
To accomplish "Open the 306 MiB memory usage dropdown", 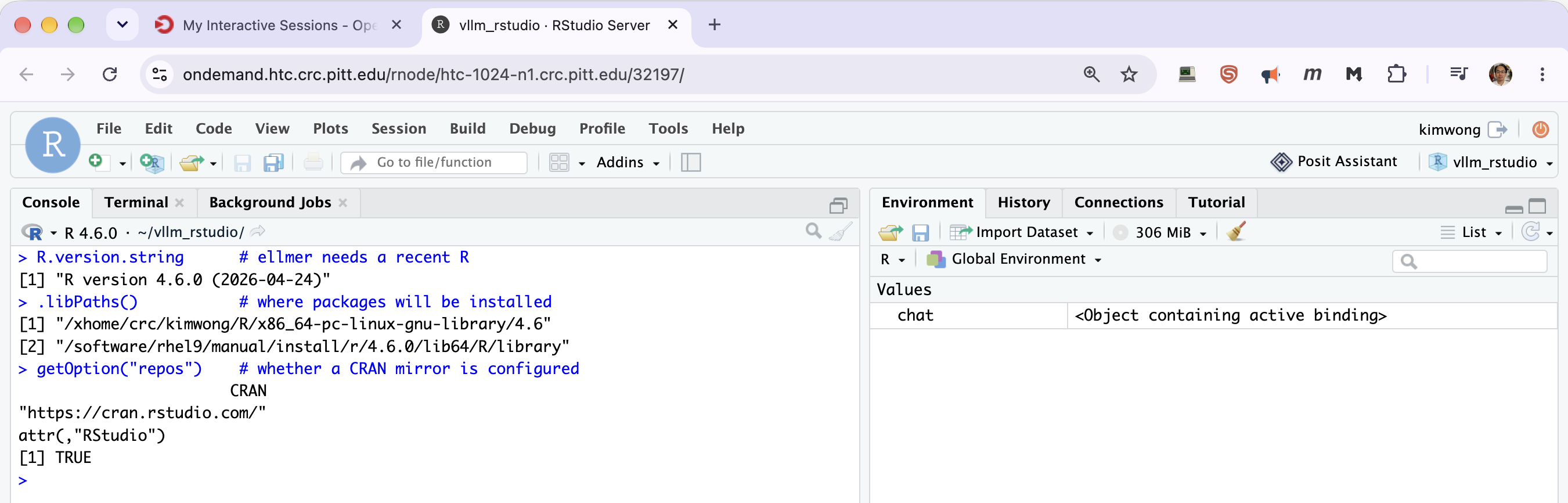I will tap(1159, 232).
